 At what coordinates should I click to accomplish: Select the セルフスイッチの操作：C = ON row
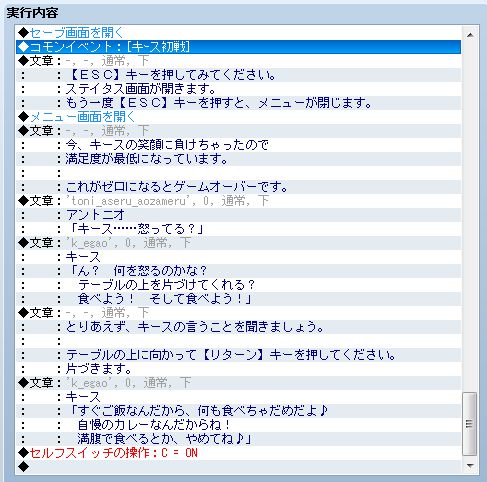[x=238, y=453]
